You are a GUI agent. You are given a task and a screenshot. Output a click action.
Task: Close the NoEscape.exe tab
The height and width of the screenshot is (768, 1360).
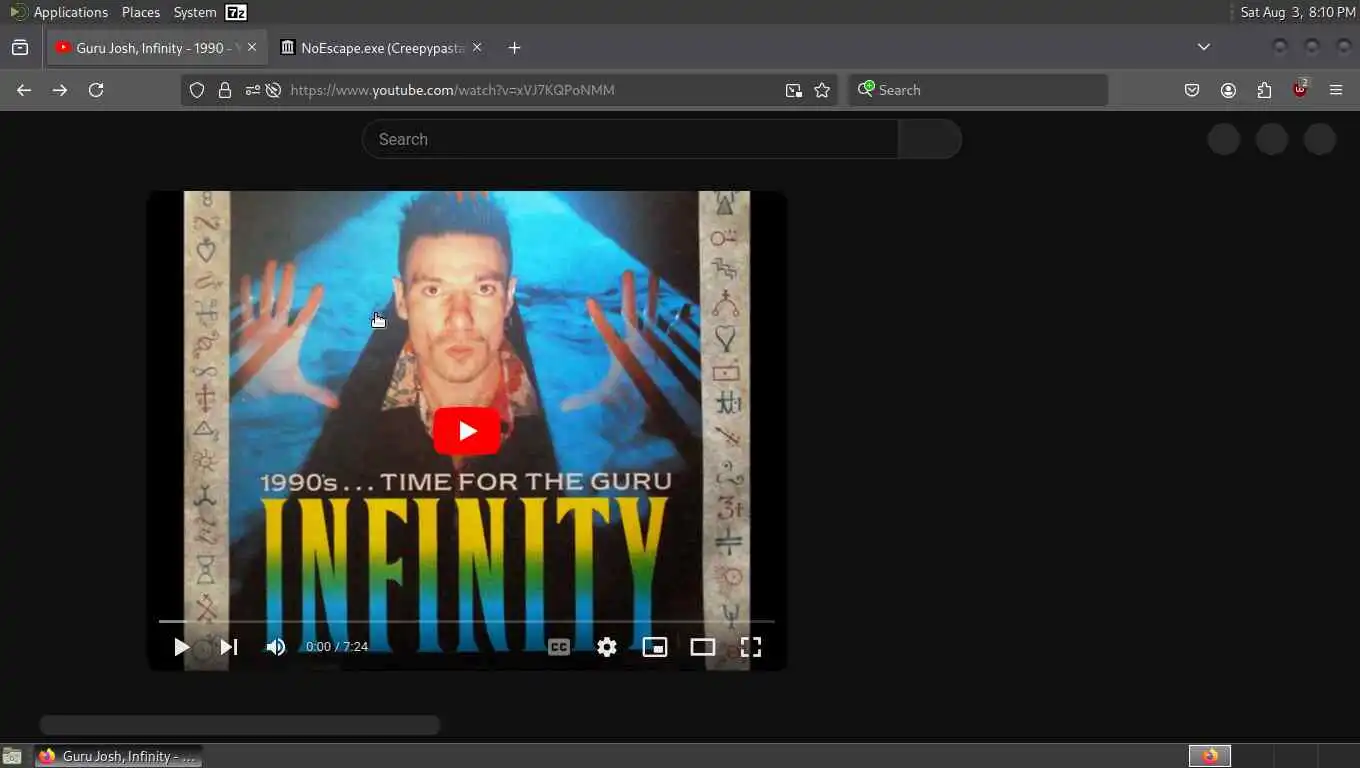coord(477,48)
